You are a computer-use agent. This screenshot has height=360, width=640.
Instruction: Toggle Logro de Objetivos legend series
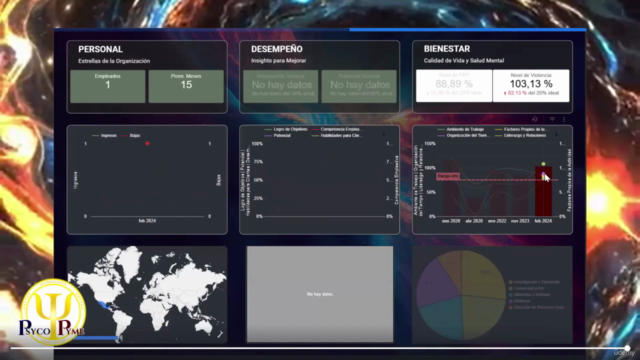click(286, 129)
